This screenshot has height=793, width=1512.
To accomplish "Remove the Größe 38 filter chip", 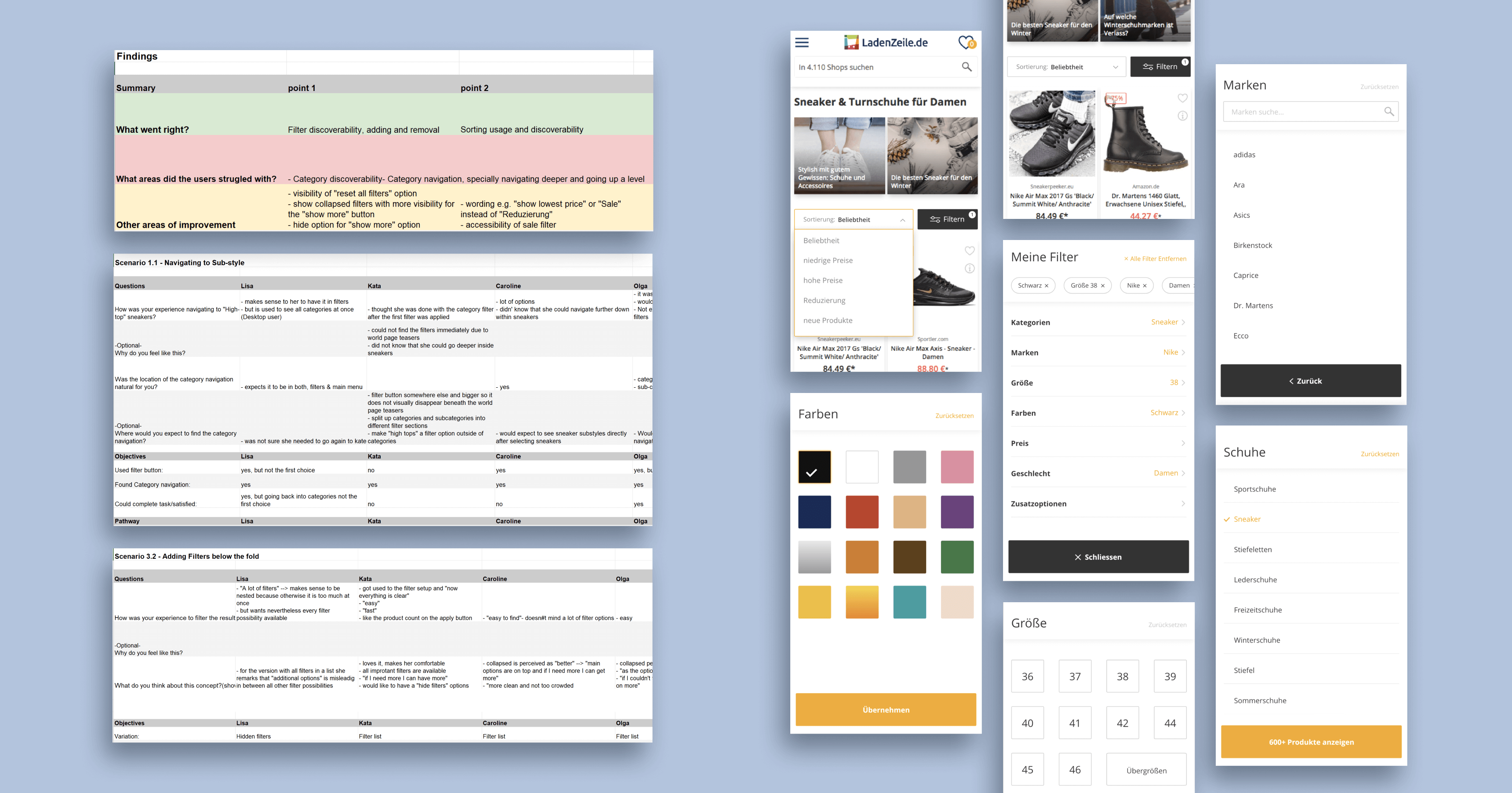I will click(1103, 286).
